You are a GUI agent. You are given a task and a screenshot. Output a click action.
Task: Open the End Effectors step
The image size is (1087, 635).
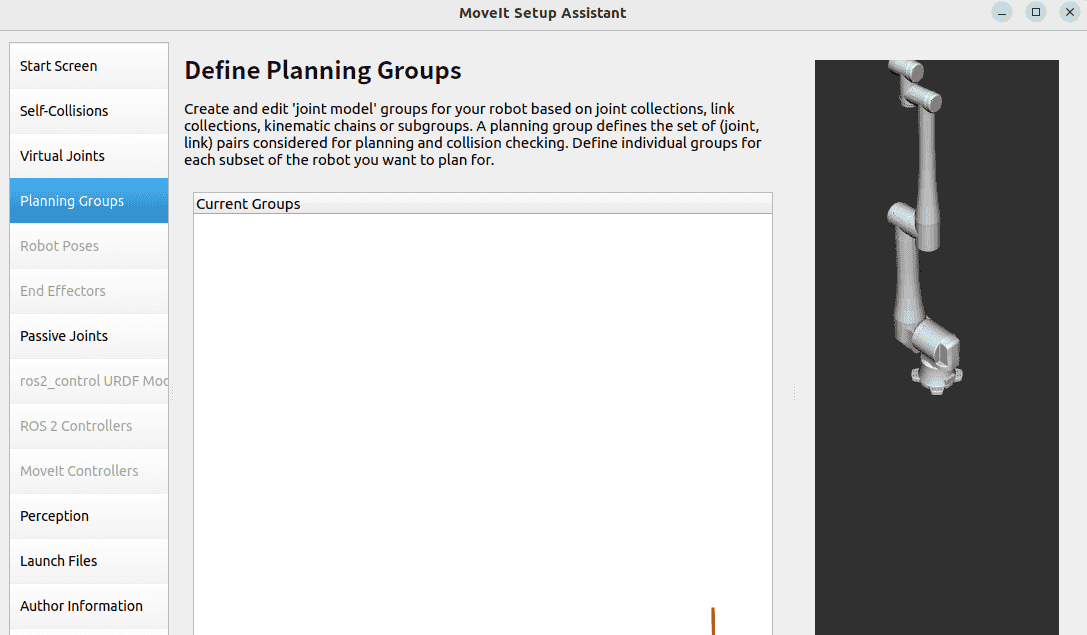point(89,291)
